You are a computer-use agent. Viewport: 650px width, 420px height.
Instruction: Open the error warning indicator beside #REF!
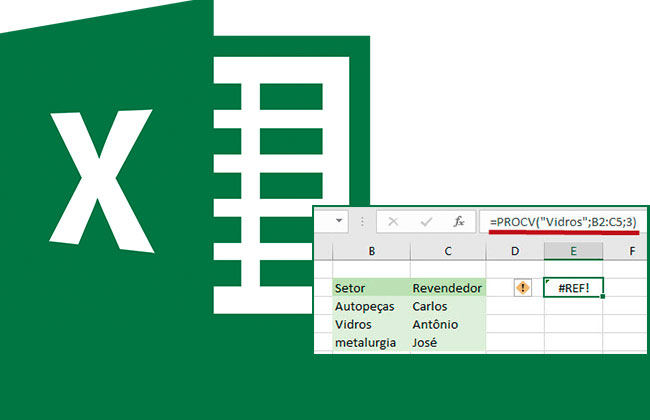click(x=523, y=288)
